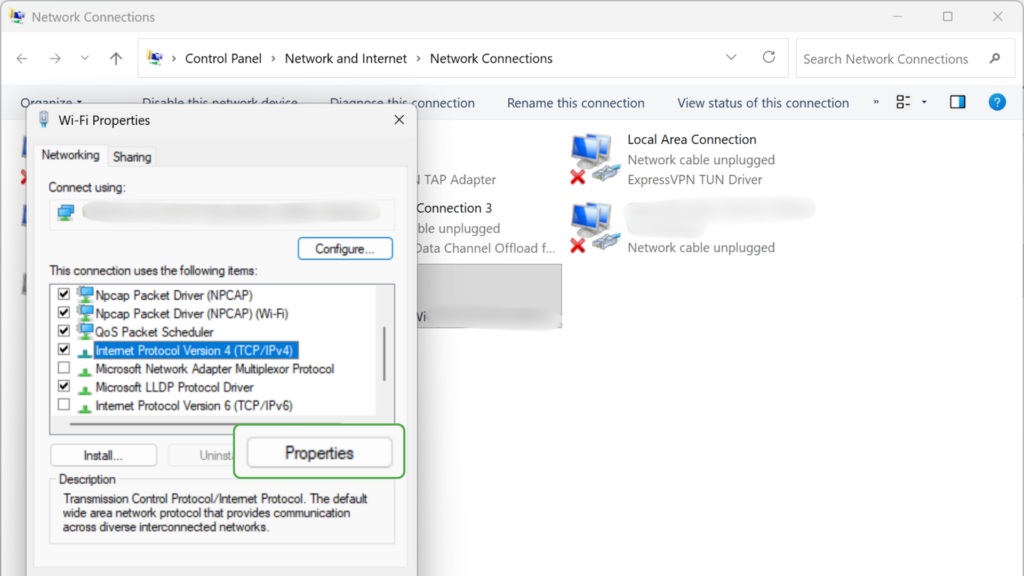Screen dimensions: 1024x576
Task: Select QoS Packet Scheduler item
Action: coord(154,332)
